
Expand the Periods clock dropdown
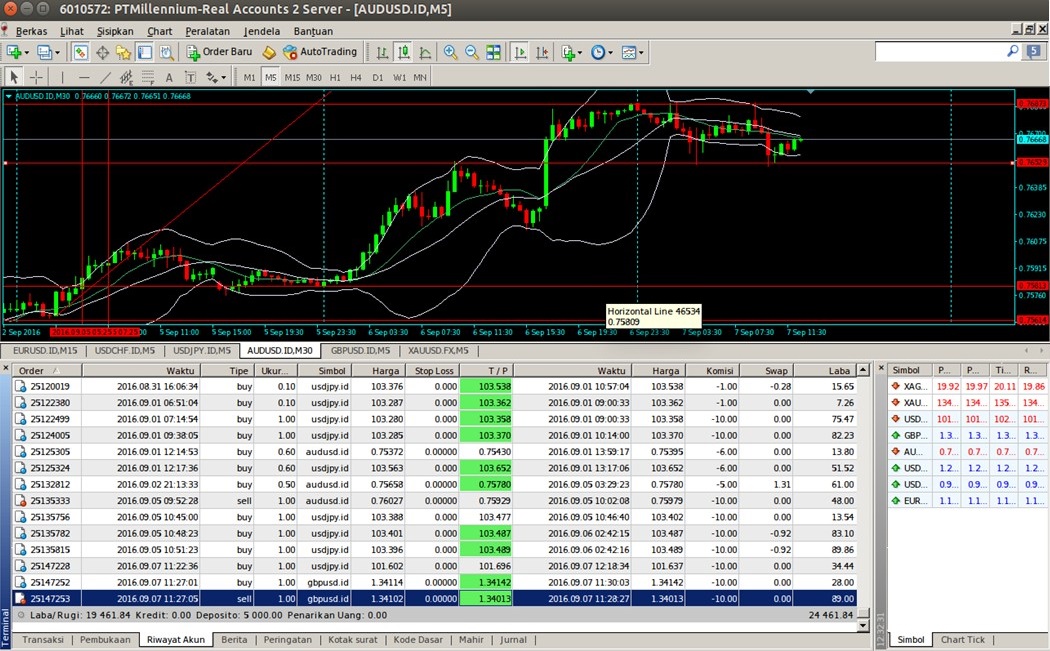coord(609,52)
